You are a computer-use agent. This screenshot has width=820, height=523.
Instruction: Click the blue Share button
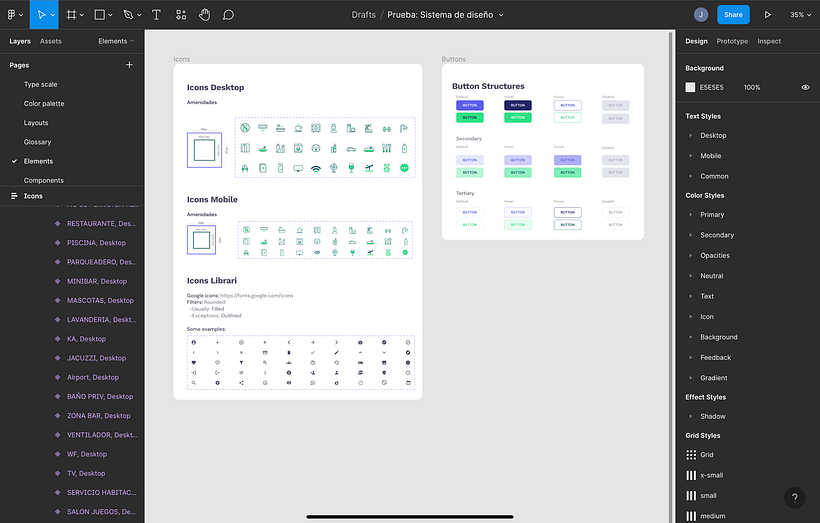coord(733,15)
